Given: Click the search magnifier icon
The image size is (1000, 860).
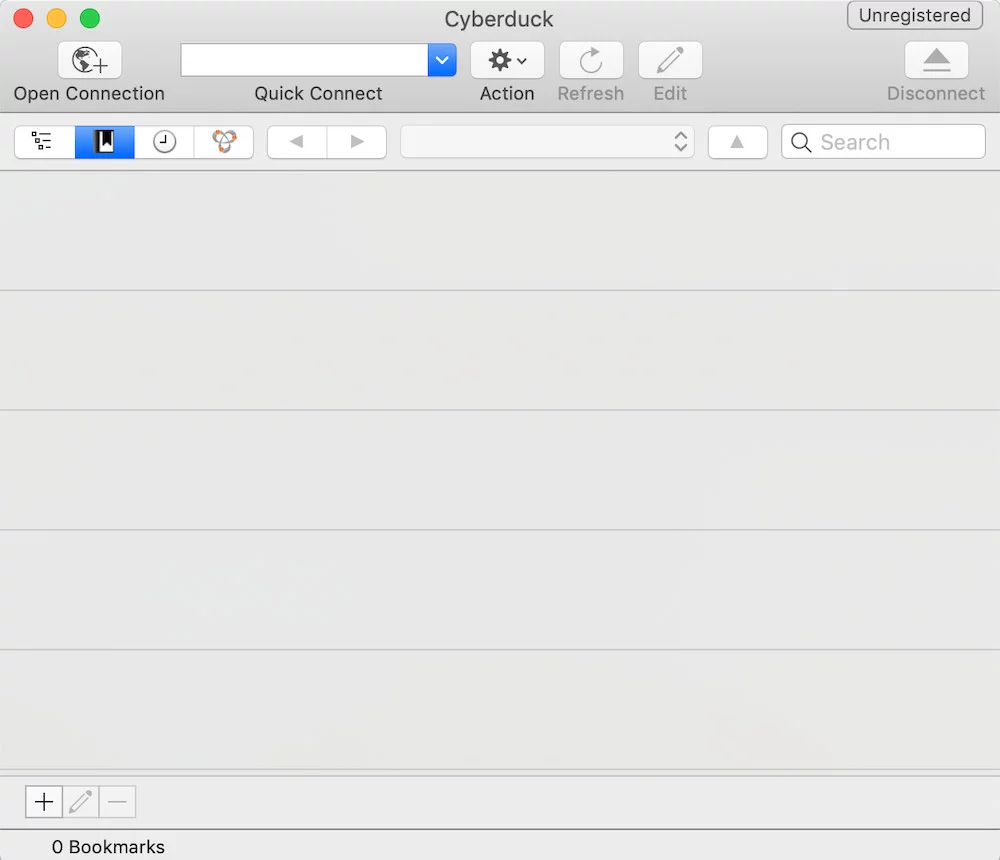Looking at the screenshot, I should coord(801,142).
